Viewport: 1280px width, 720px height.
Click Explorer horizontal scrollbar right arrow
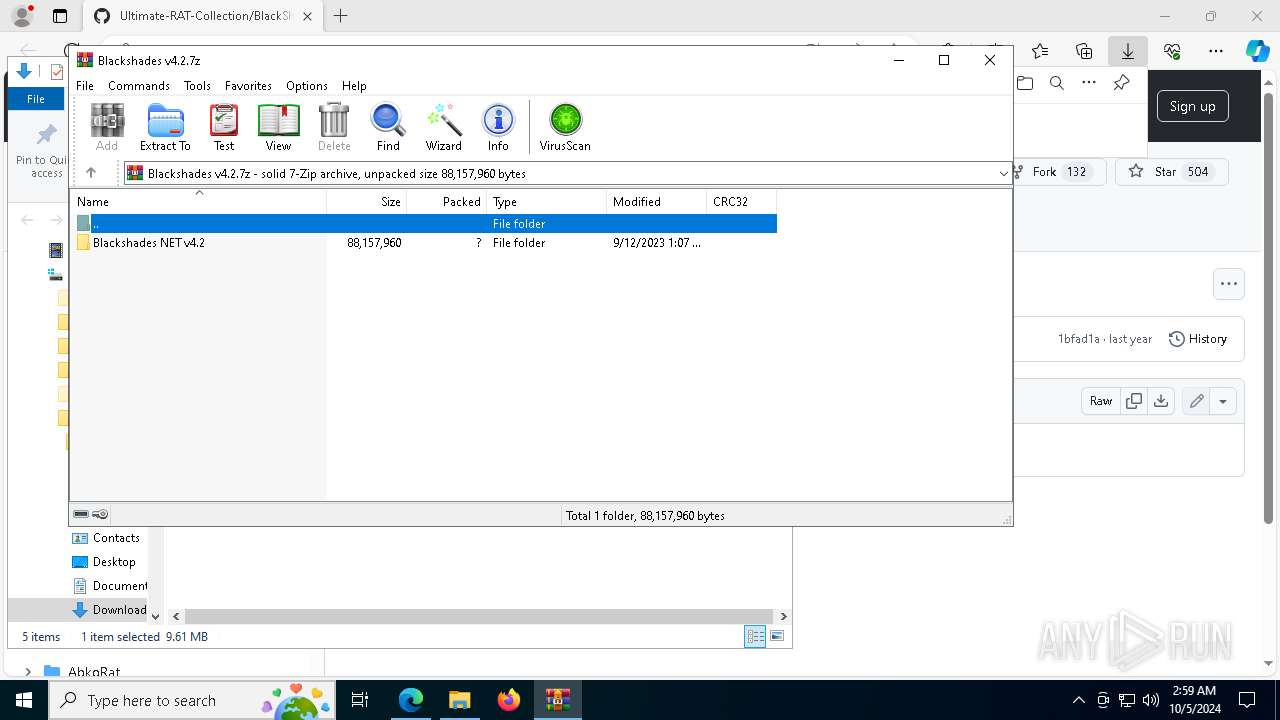pyautogui.click(x=783, y=617)
